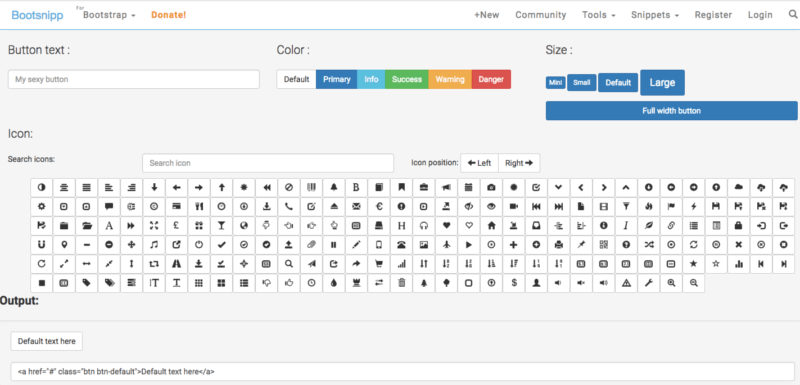Open the Community page
Image resolution: width=800 pixels, height=385 pixels.
pos(540,15)
